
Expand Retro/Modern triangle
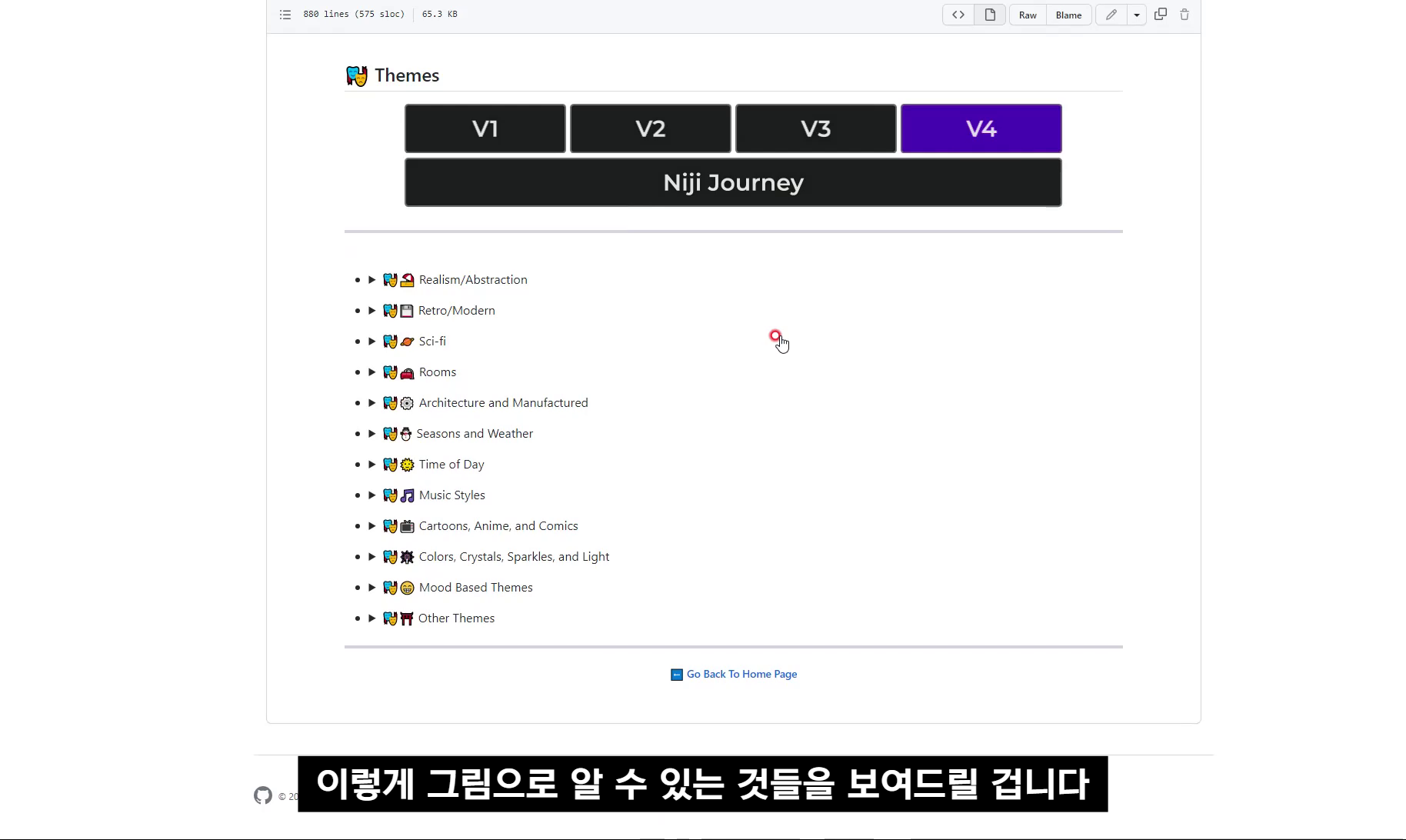point(372,311)
